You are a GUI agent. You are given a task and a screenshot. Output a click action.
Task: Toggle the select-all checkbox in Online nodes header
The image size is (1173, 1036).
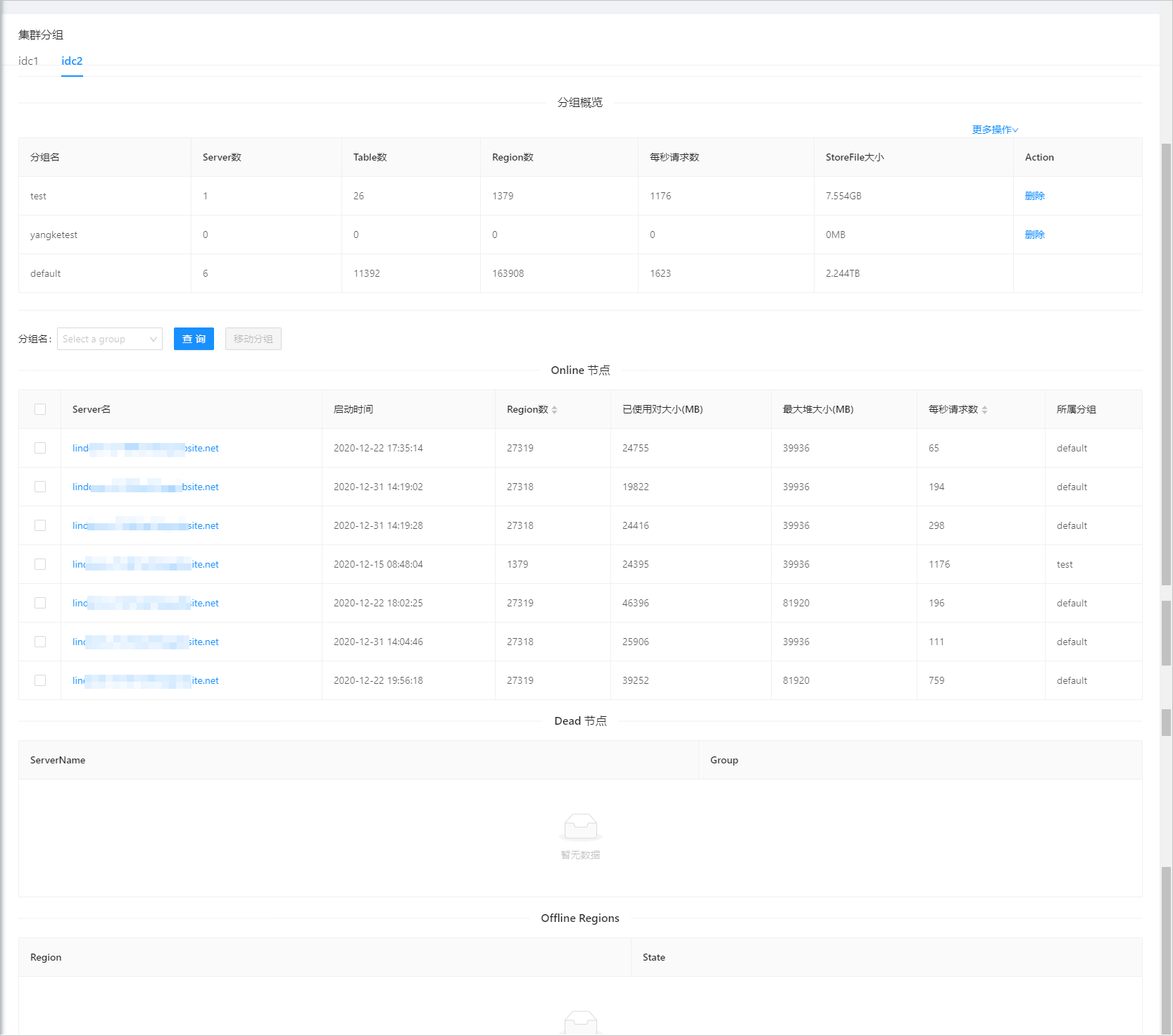pos(40,409)
